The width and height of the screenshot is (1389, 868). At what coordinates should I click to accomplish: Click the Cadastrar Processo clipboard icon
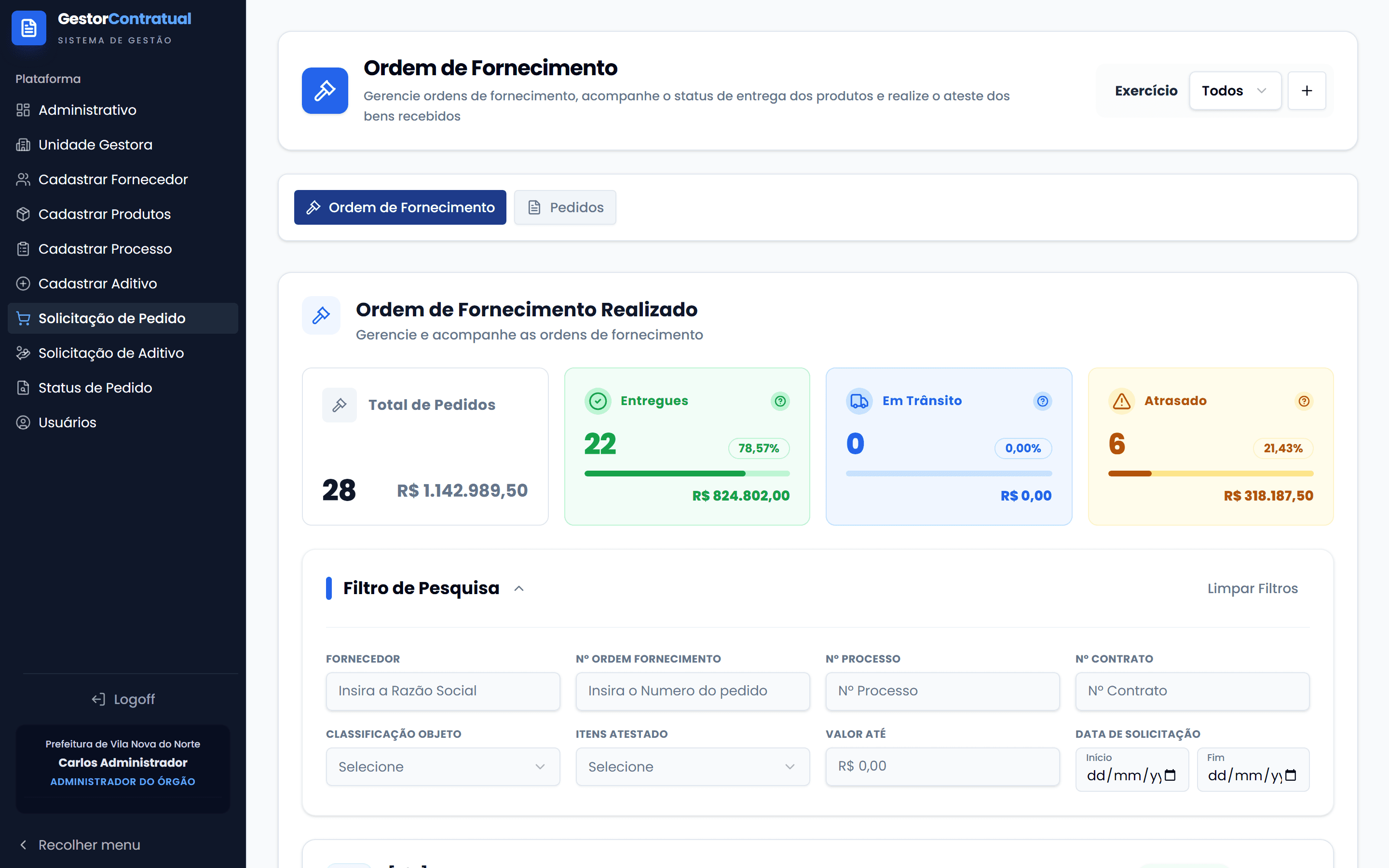point(23,248)
